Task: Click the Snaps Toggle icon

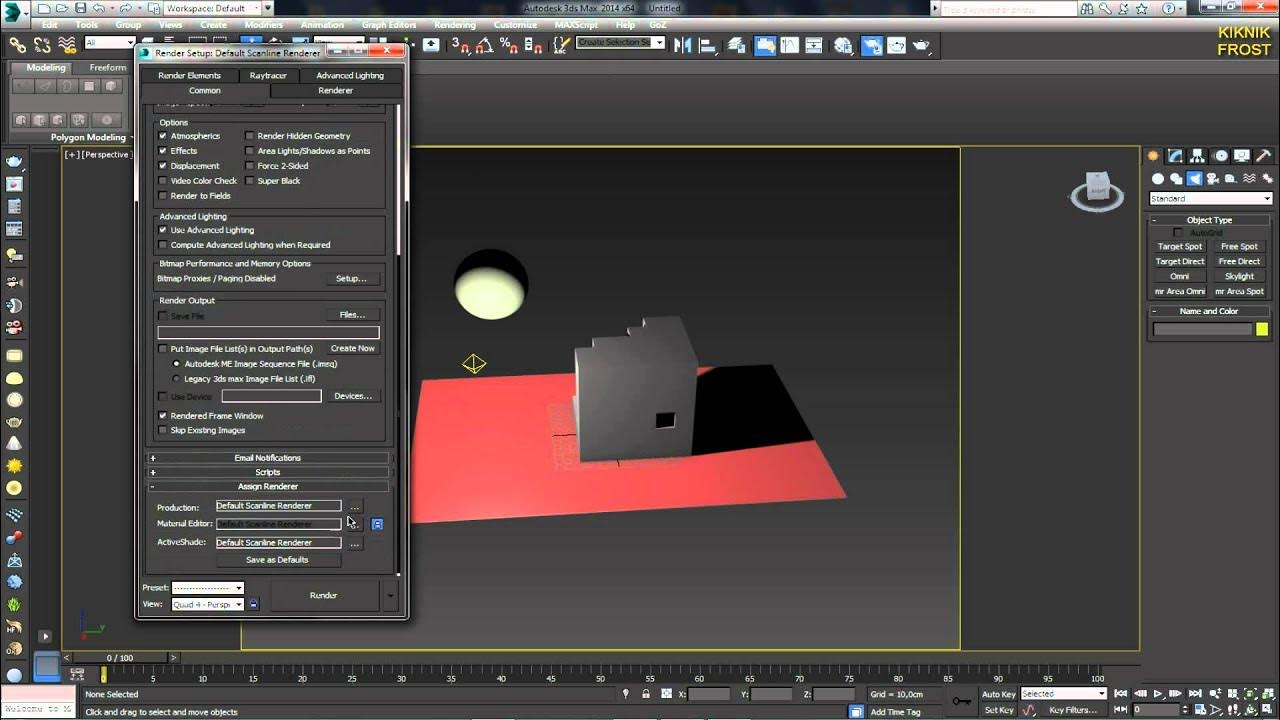Action: point(460,45)
